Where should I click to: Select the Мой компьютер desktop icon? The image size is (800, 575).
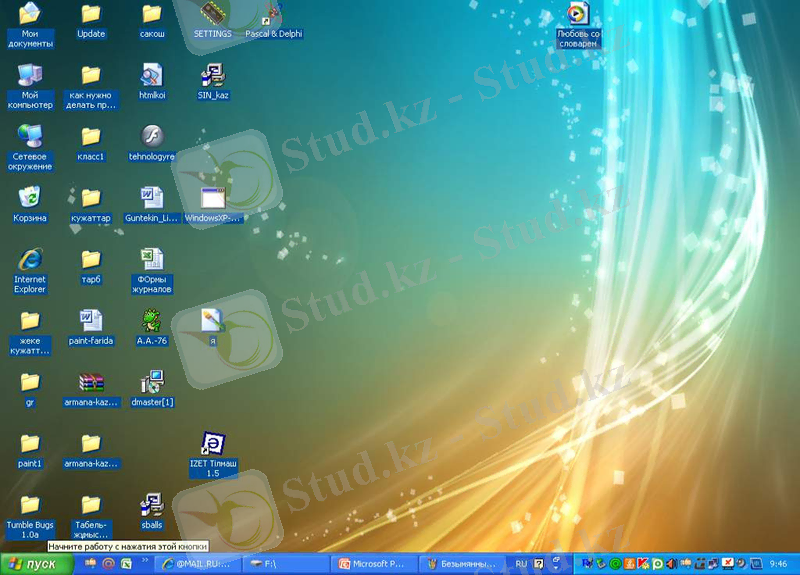pos(30,76)
